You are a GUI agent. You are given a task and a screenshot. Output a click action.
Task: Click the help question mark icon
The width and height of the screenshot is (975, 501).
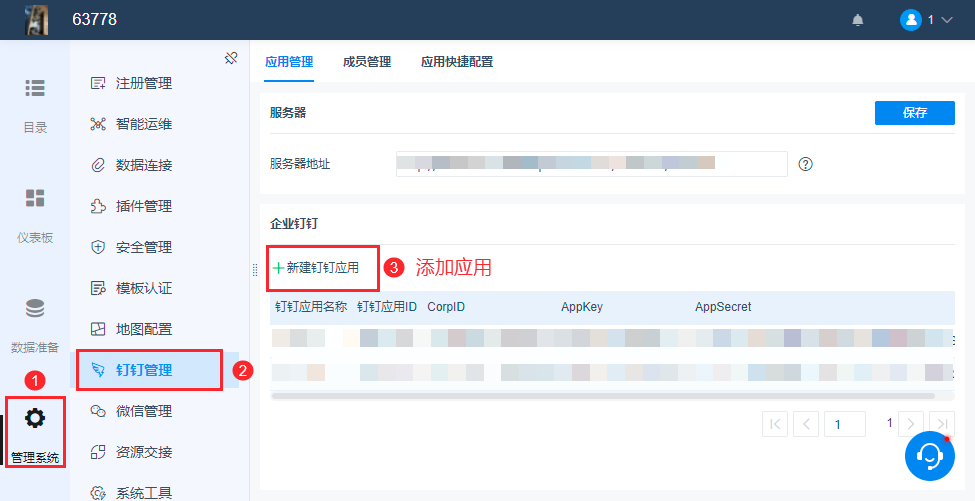(x=805, y=164)
